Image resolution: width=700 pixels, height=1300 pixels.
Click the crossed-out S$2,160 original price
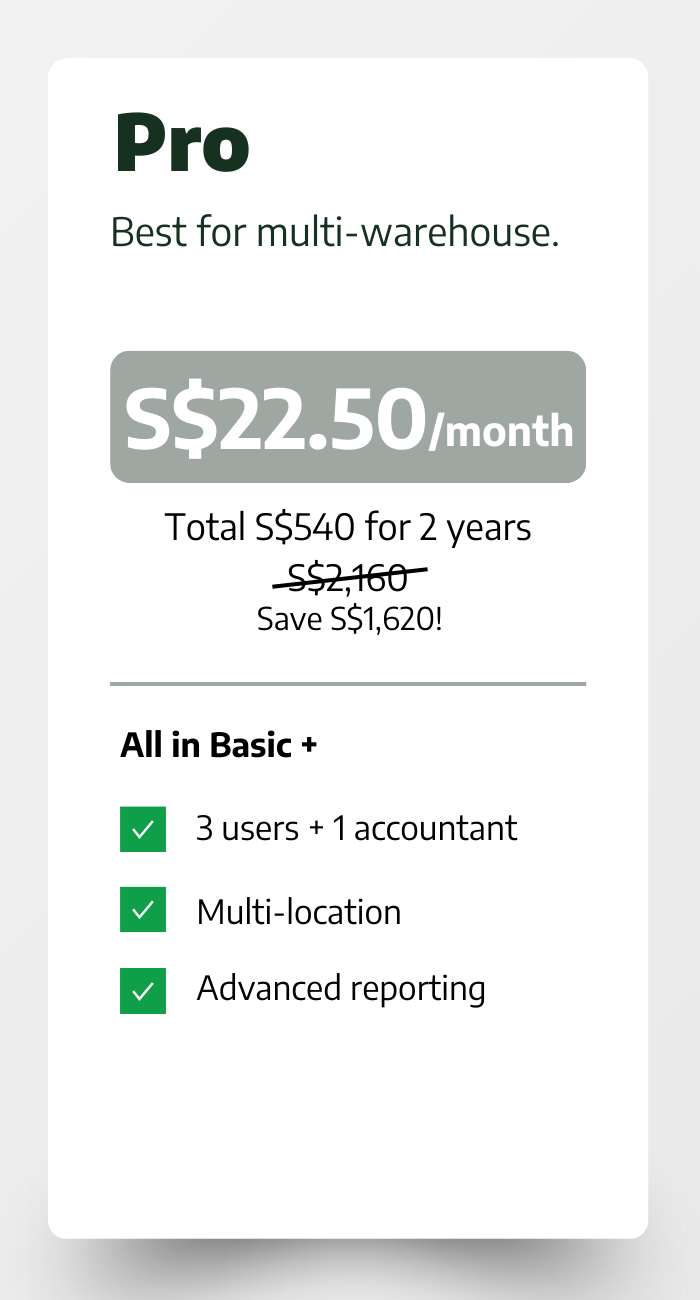pyautogui.click(x=348, y=577)
